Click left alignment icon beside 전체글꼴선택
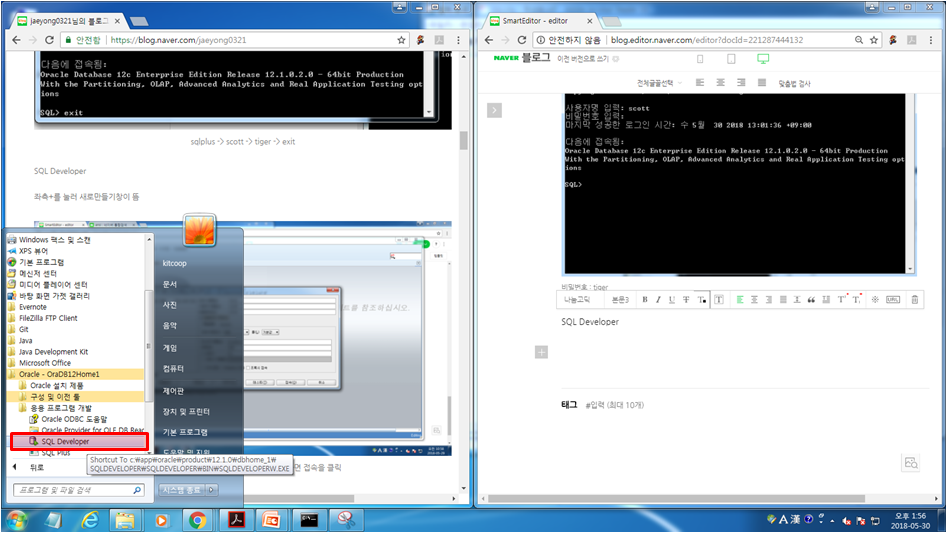 (700, 83)
